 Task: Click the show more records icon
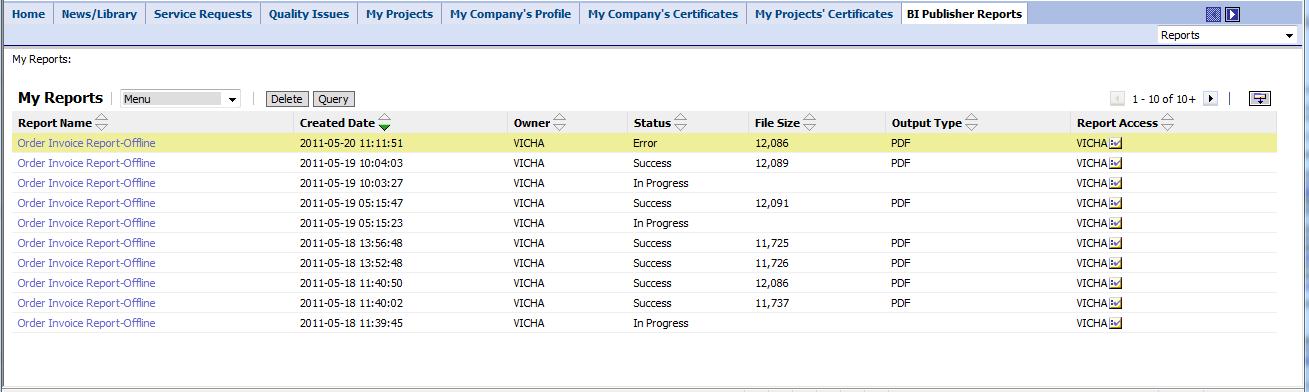pyautogui.click(x=1260, y=99)
